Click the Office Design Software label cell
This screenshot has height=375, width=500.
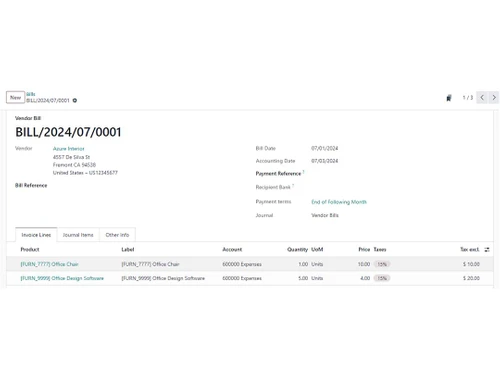point(163,278)
